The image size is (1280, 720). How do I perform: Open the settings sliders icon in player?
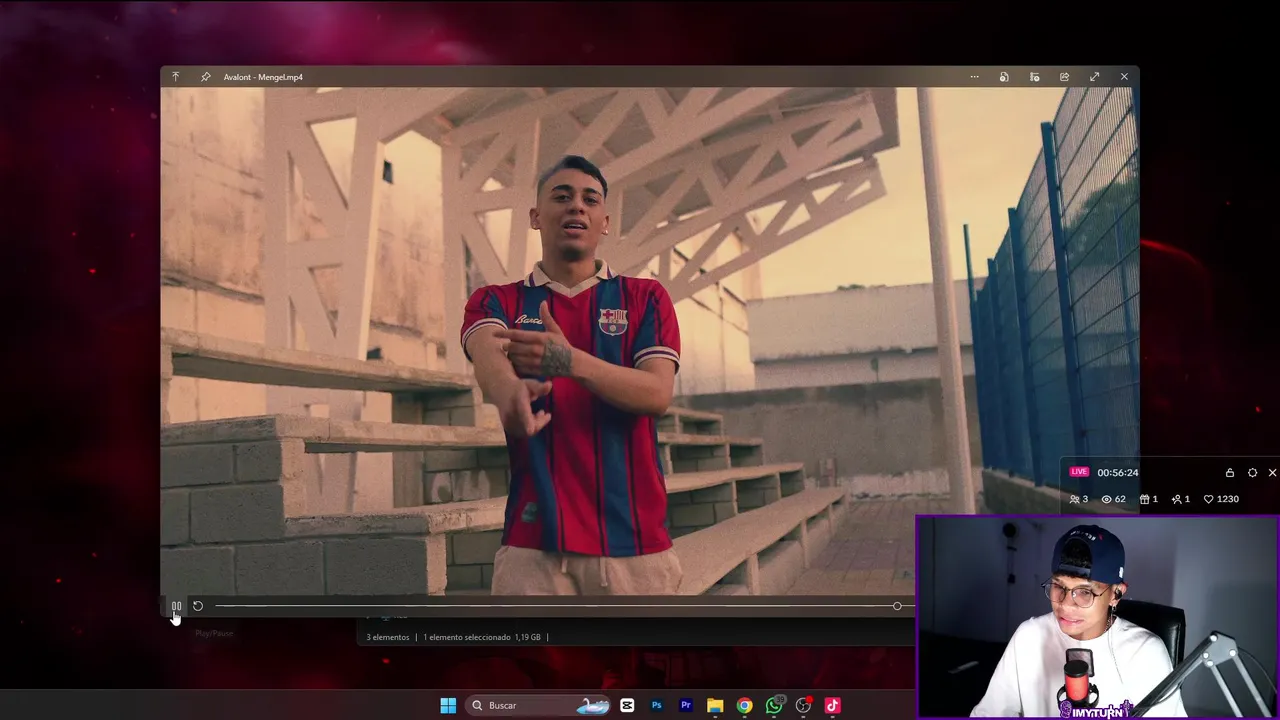click(x=1034, y=77)
